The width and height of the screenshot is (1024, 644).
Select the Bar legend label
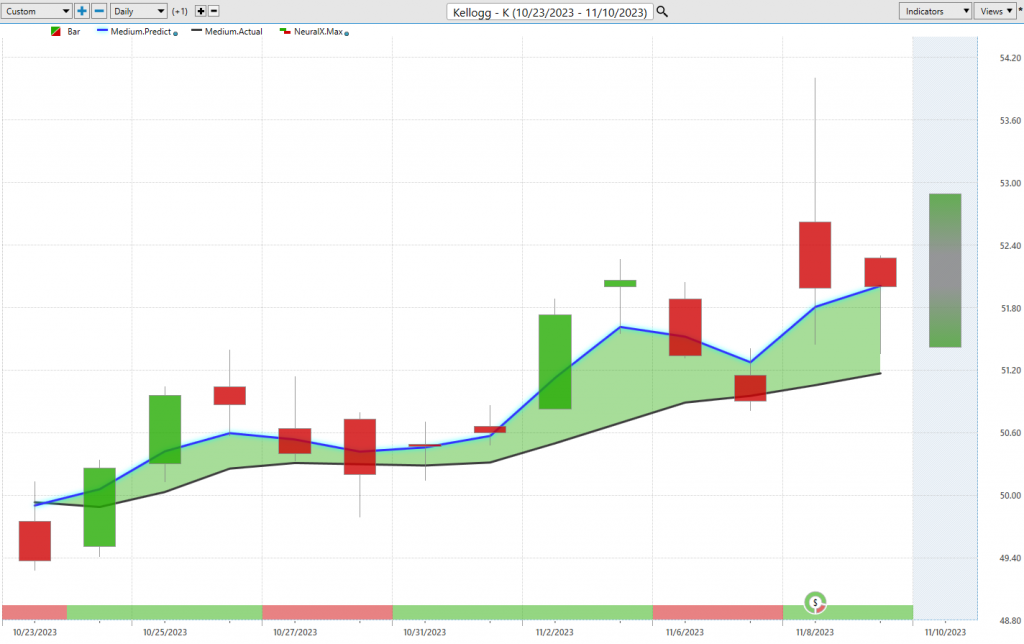(74, 31)
